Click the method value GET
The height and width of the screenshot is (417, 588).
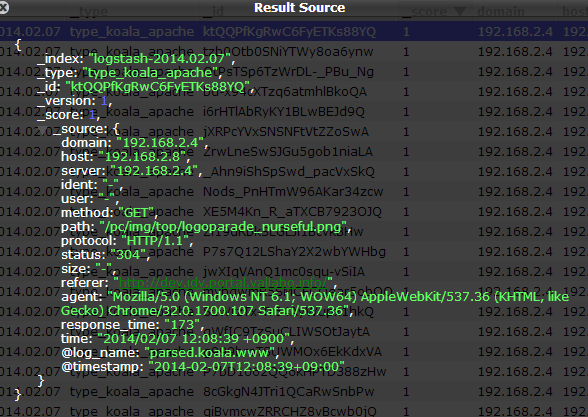[x=136, y=213]
